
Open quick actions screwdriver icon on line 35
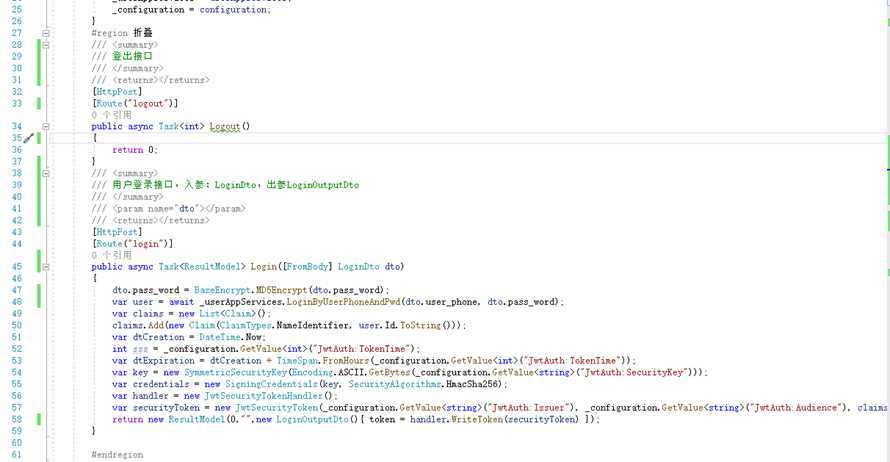pyautogui.click(x=28, y=138)
